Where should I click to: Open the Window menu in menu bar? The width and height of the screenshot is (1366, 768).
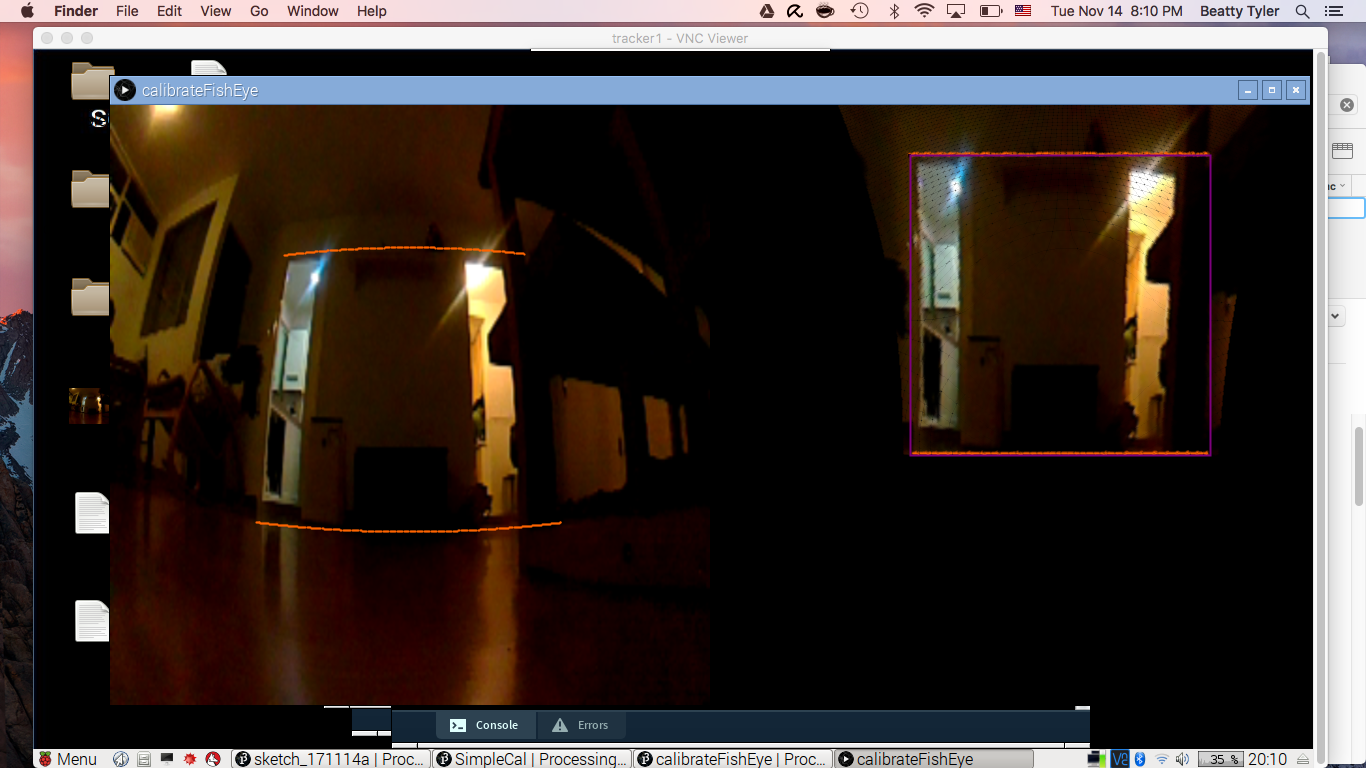pyautogui.click(x=312, y=11)
